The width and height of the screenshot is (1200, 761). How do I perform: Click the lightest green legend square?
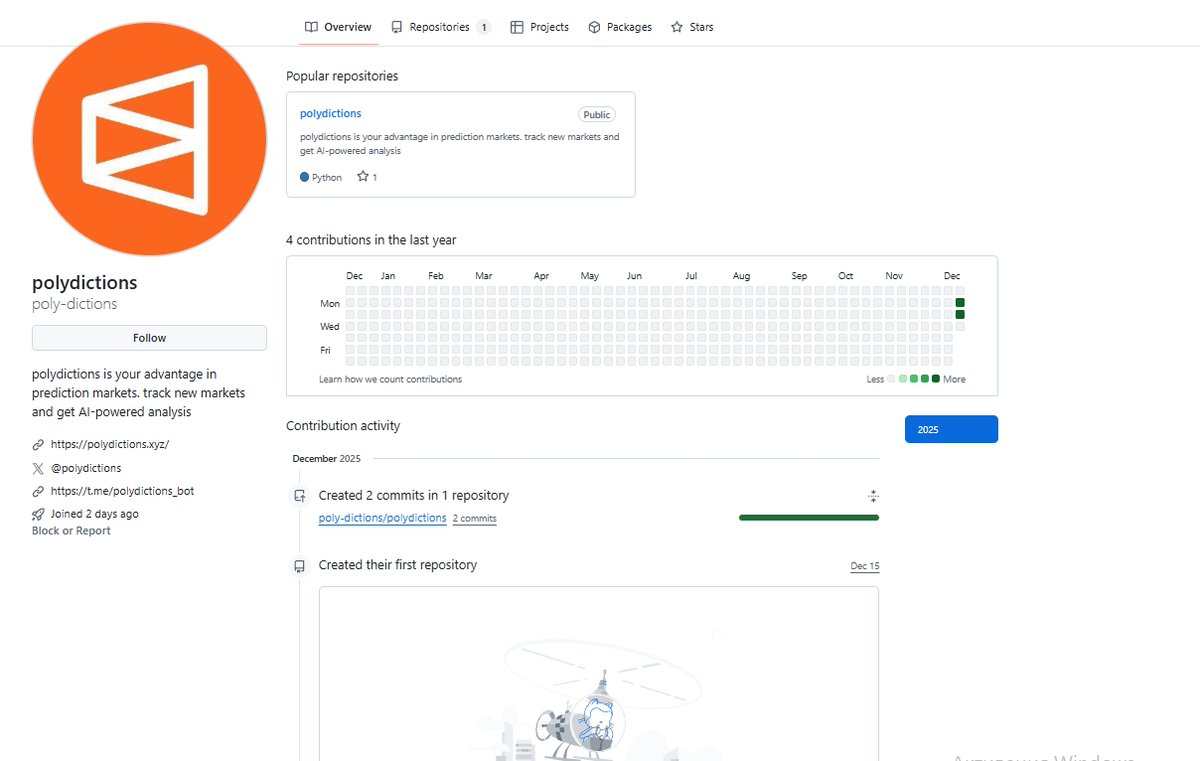[x=903, y=379]
